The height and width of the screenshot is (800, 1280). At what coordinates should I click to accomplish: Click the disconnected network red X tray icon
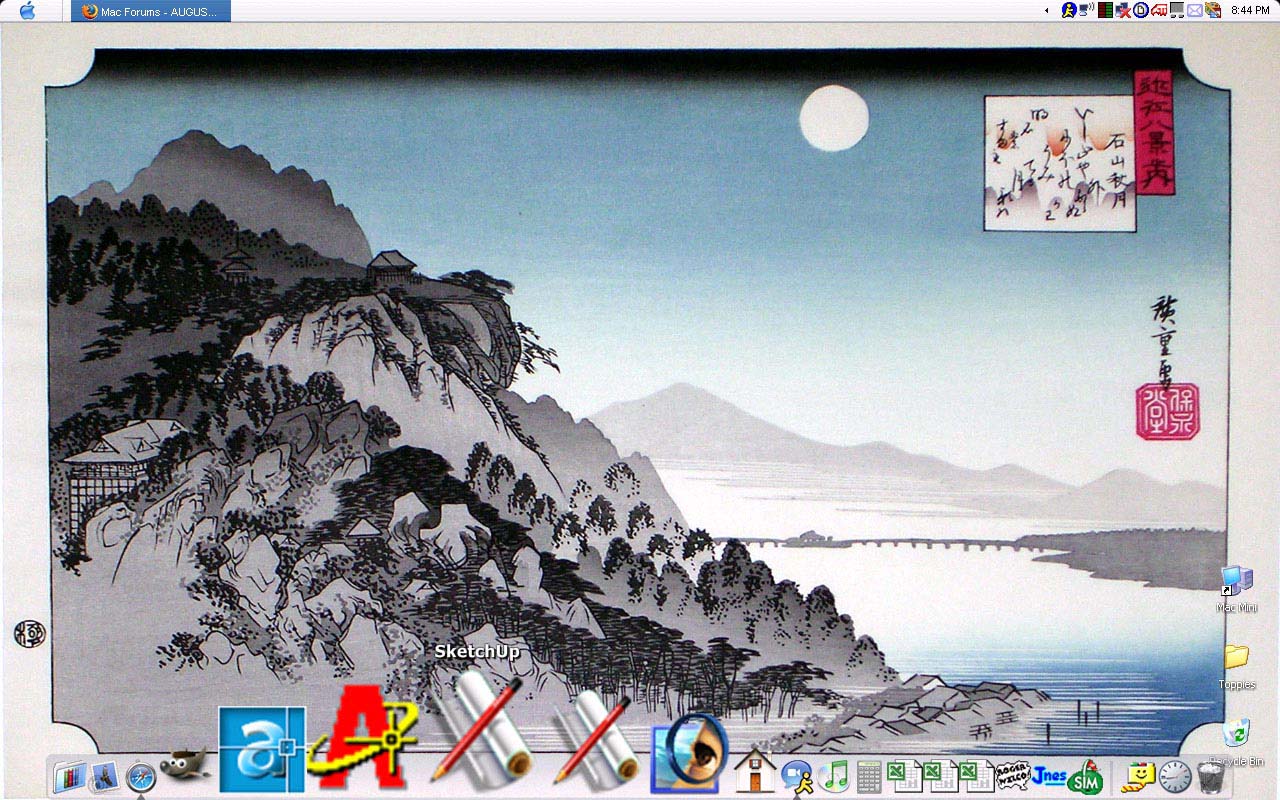1123,10
